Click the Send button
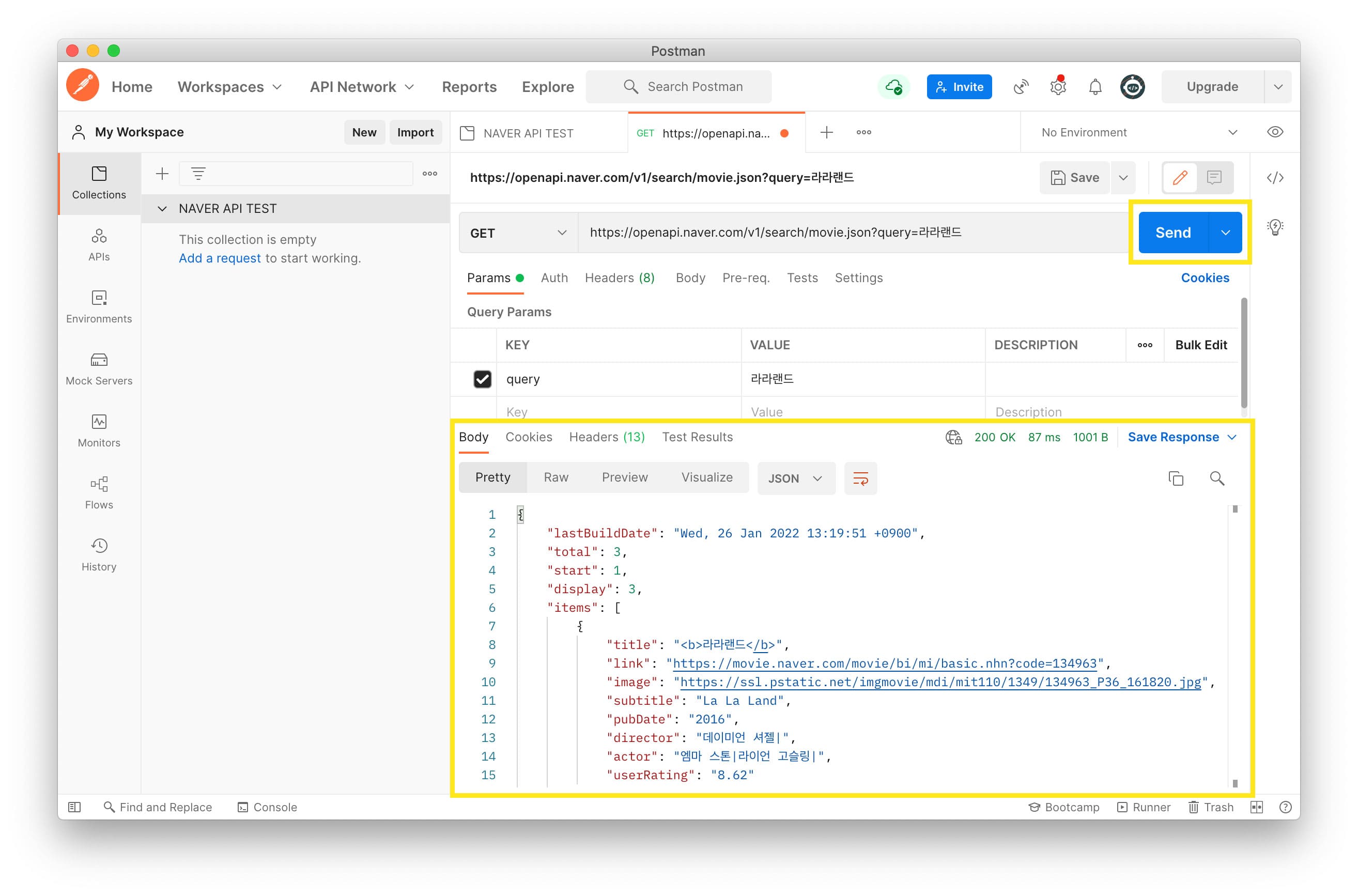 (1172, 233)
